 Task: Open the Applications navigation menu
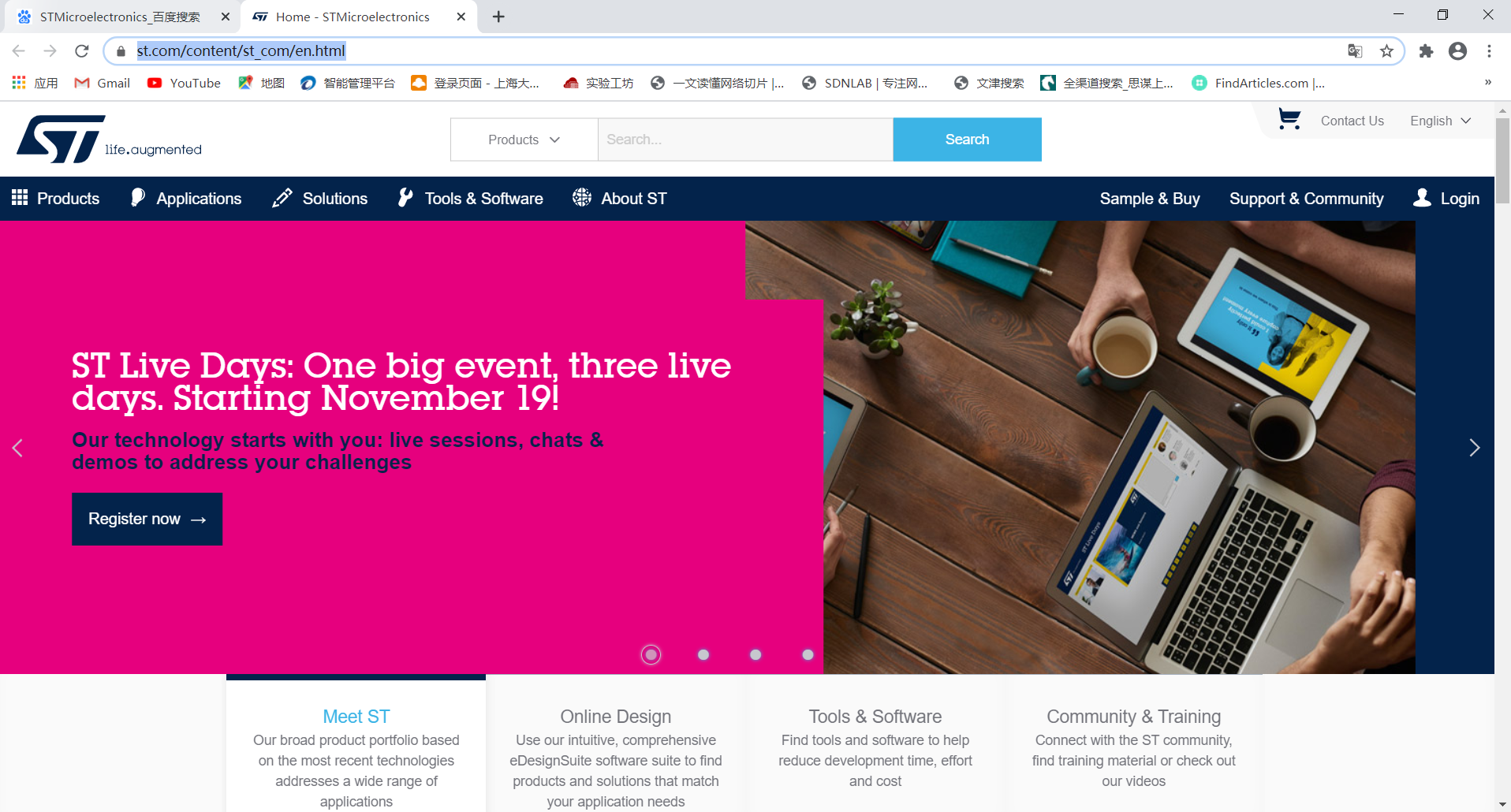tap(186, 198)
